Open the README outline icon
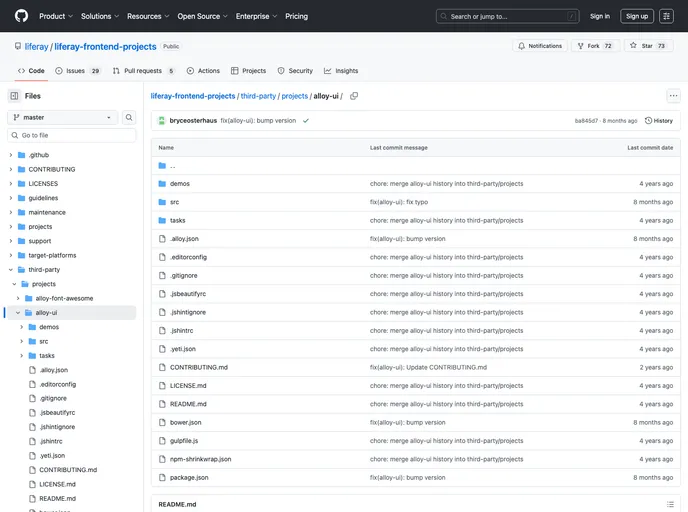Viewport: 688px width, 512px height. point(670,505)
